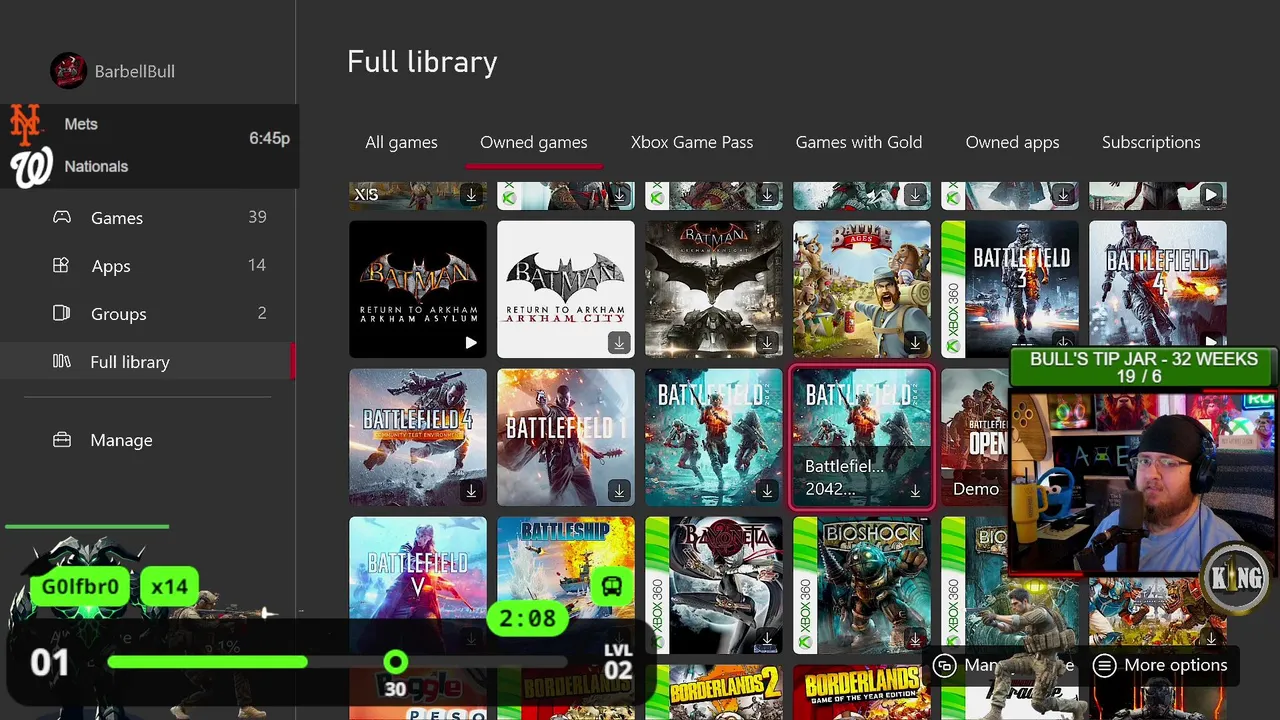
Task: Click the Games controller icon
Action: coord(62,217)
